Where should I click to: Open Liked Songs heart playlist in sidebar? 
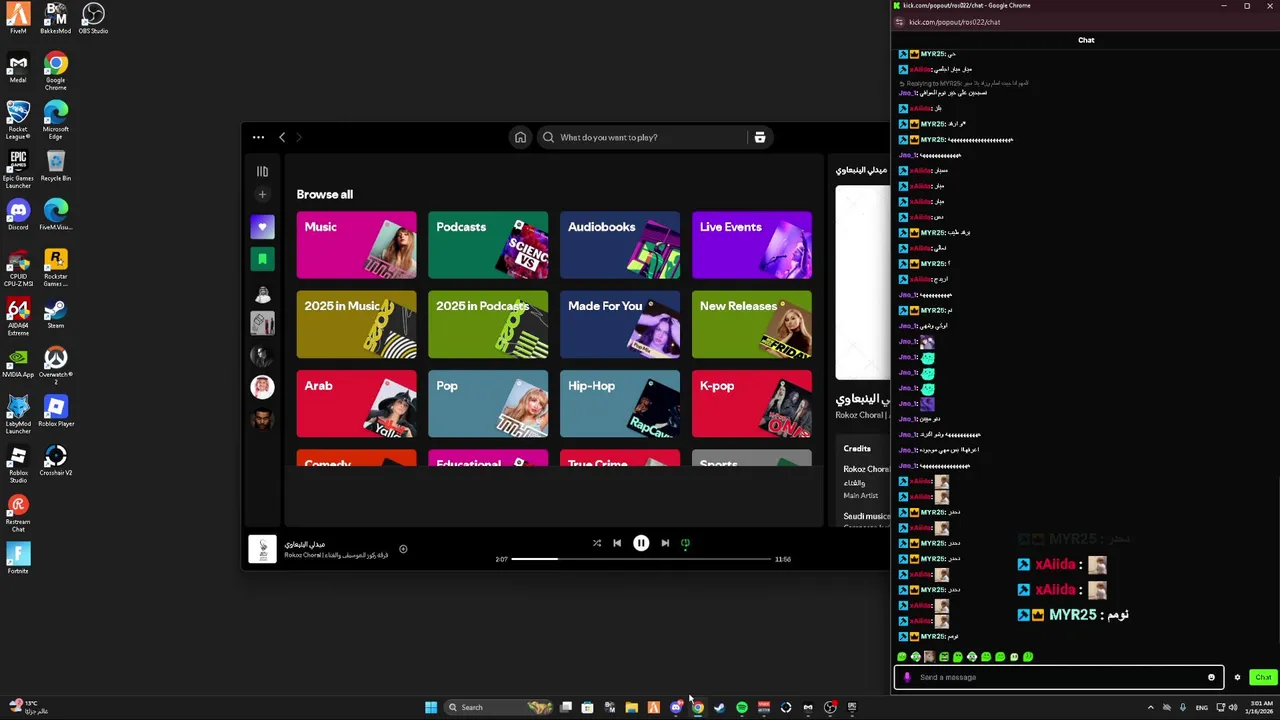pyautogui.click(x=262, y=227)
